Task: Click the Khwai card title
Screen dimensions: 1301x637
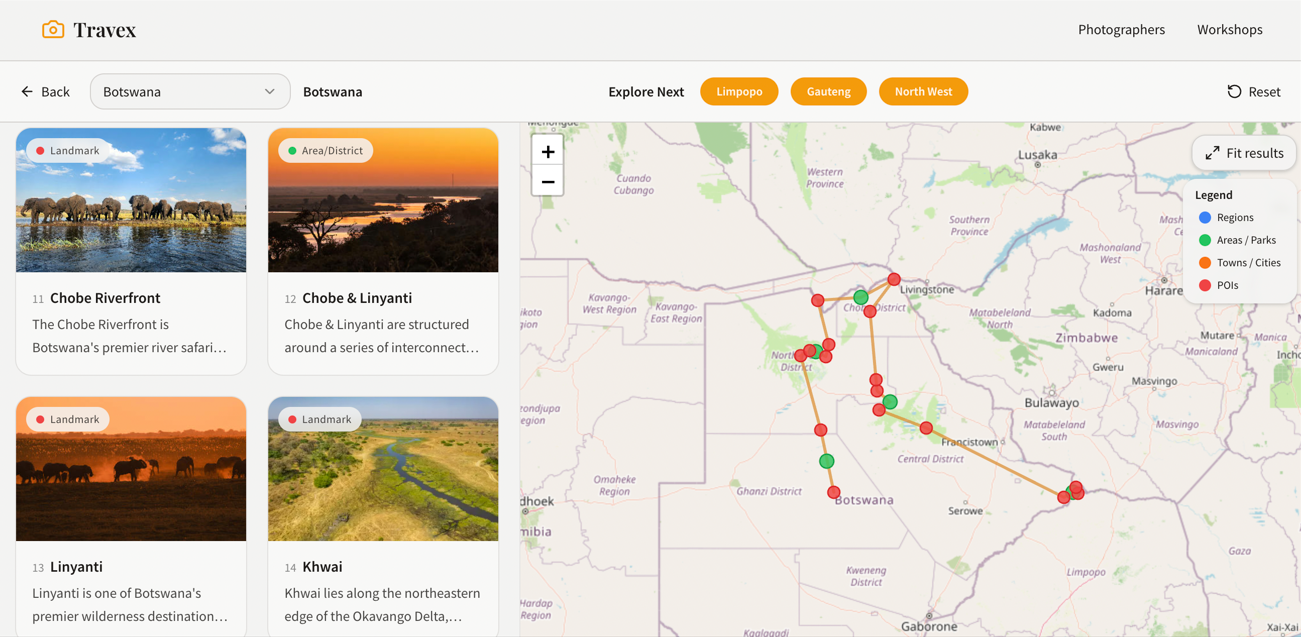Action: (x=322, y=567)
